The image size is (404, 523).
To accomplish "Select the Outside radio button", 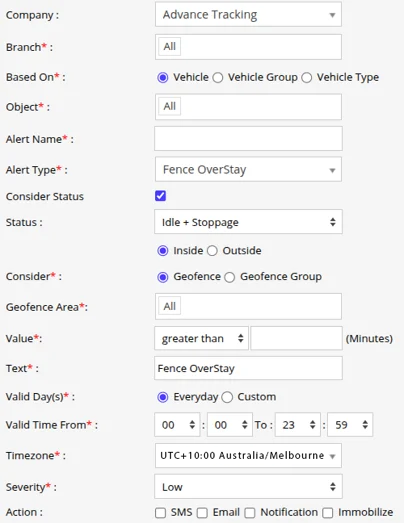I will point(212,250).
